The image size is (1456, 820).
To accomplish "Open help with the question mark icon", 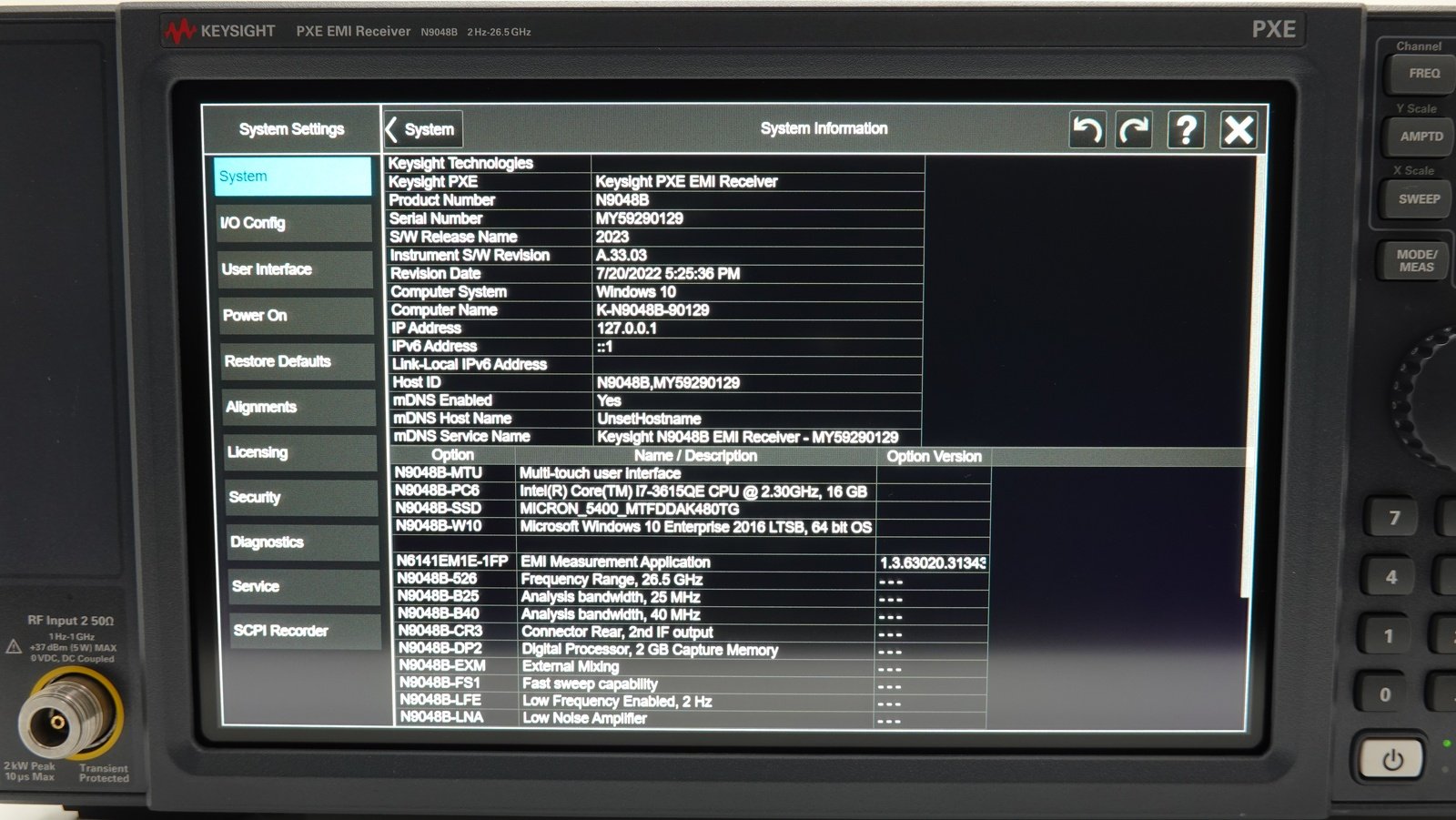I will point(1186,130).
